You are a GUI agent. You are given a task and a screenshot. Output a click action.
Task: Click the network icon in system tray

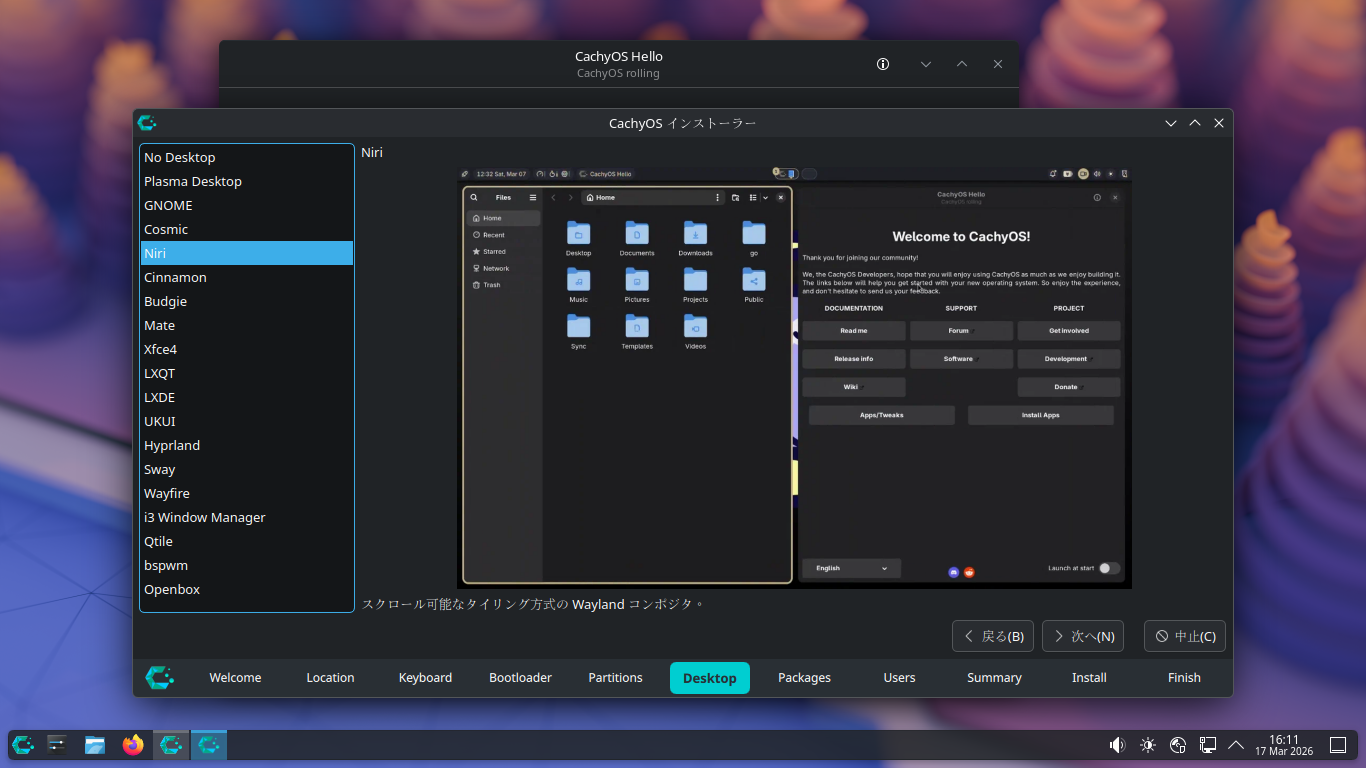pos(1177,745)
